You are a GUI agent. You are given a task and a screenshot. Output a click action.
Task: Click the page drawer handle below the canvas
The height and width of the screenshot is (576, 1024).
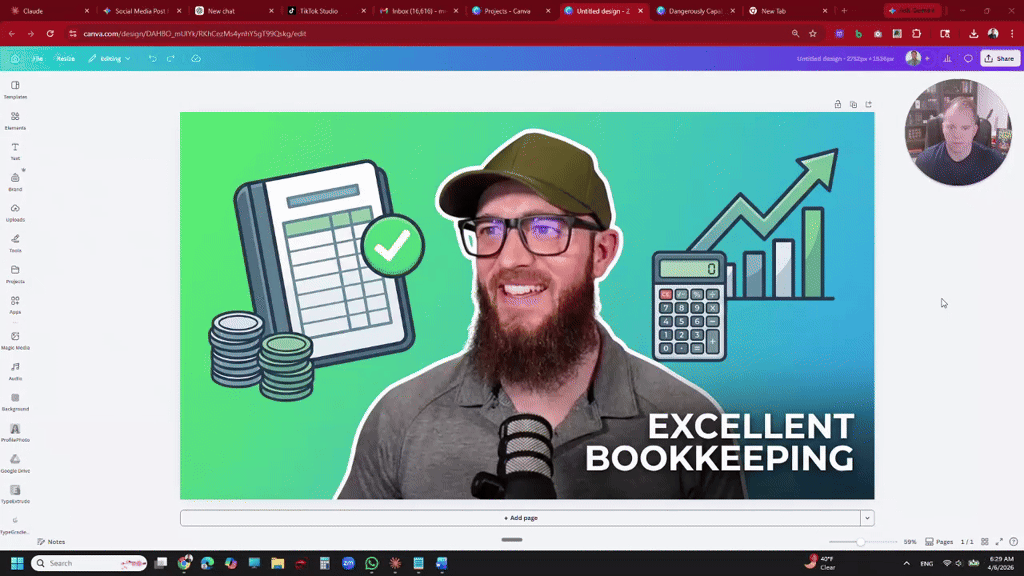[512, 539]
